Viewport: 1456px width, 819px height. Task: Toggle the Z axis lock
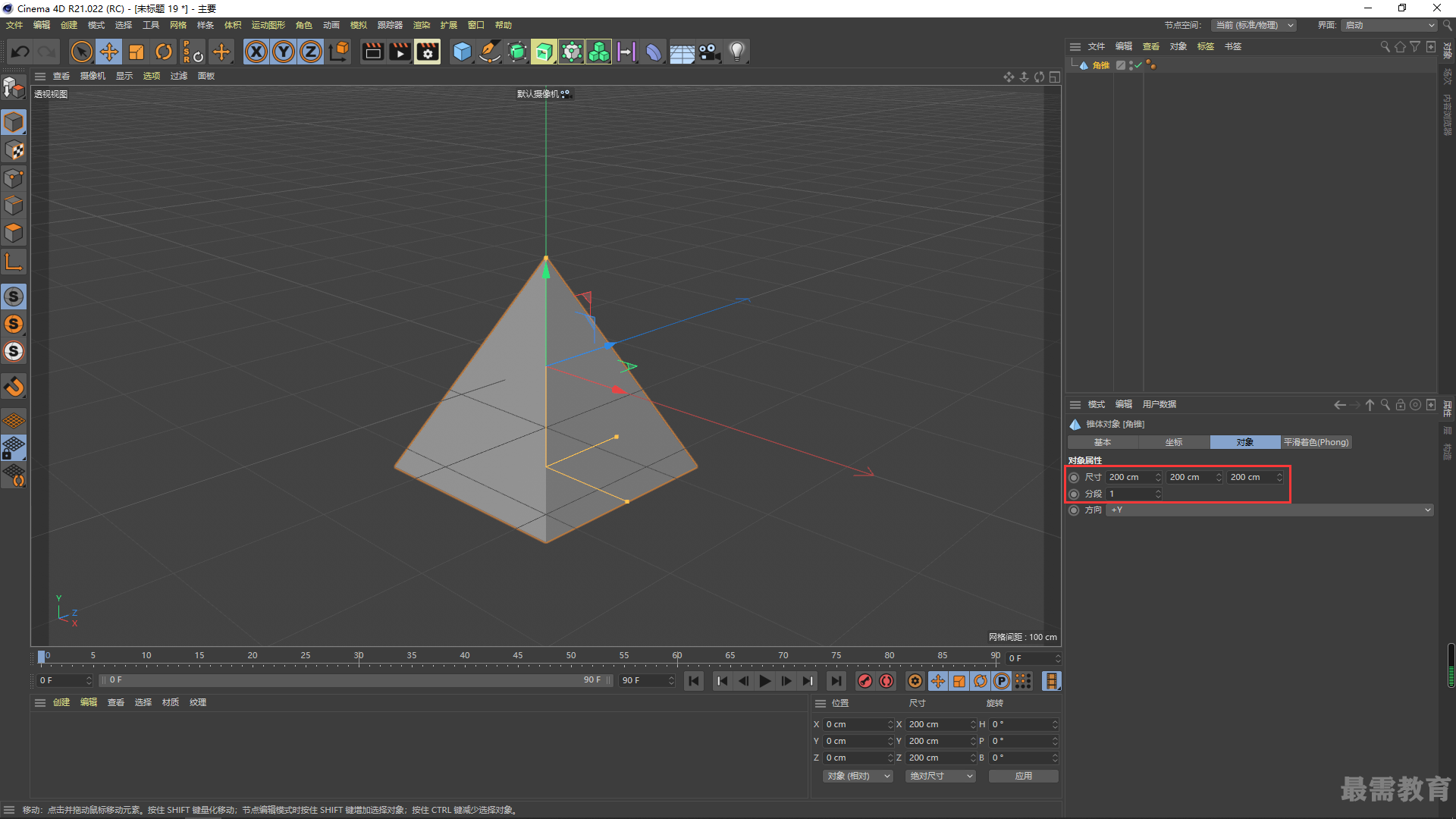[311, 52]
